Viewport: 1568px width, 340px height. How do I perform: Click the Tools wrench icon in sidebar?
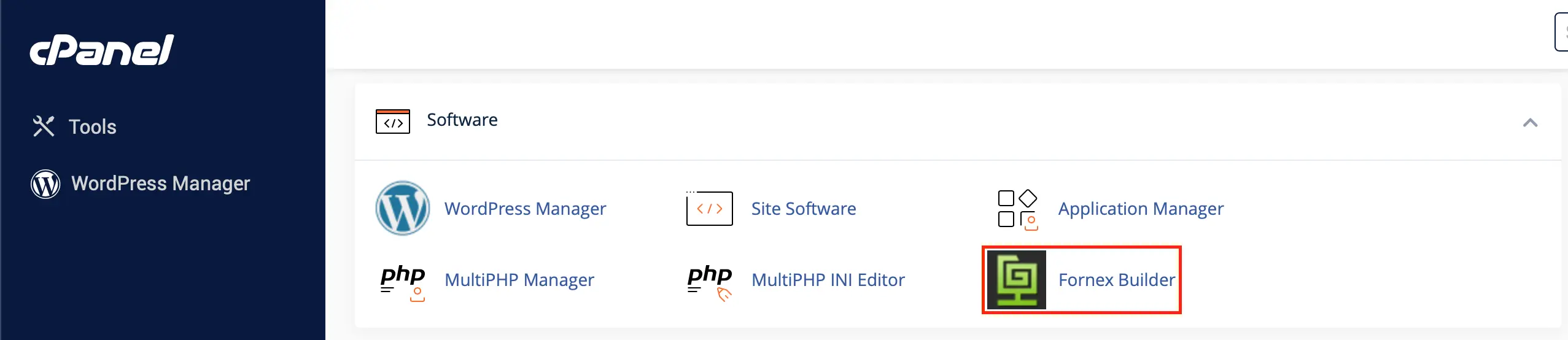pos(44,126)
